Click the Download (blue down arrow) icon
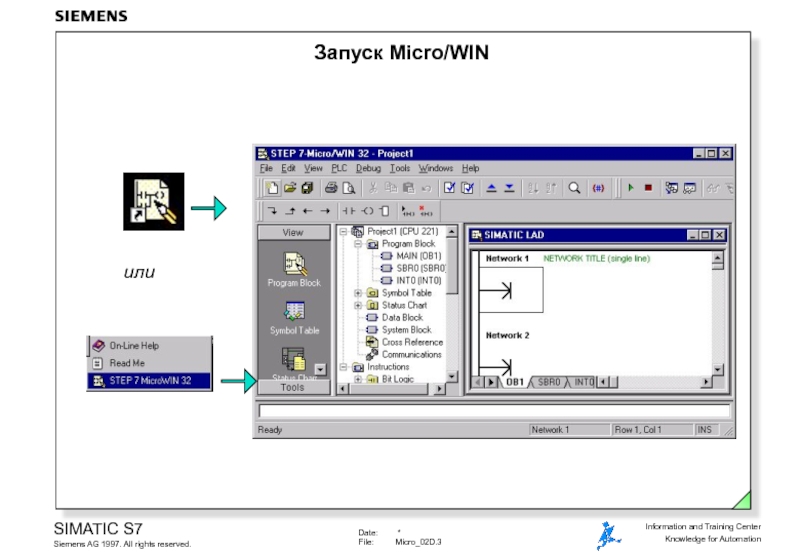The height and width of the screenshot is (554, 800). (x=509, y=188)
